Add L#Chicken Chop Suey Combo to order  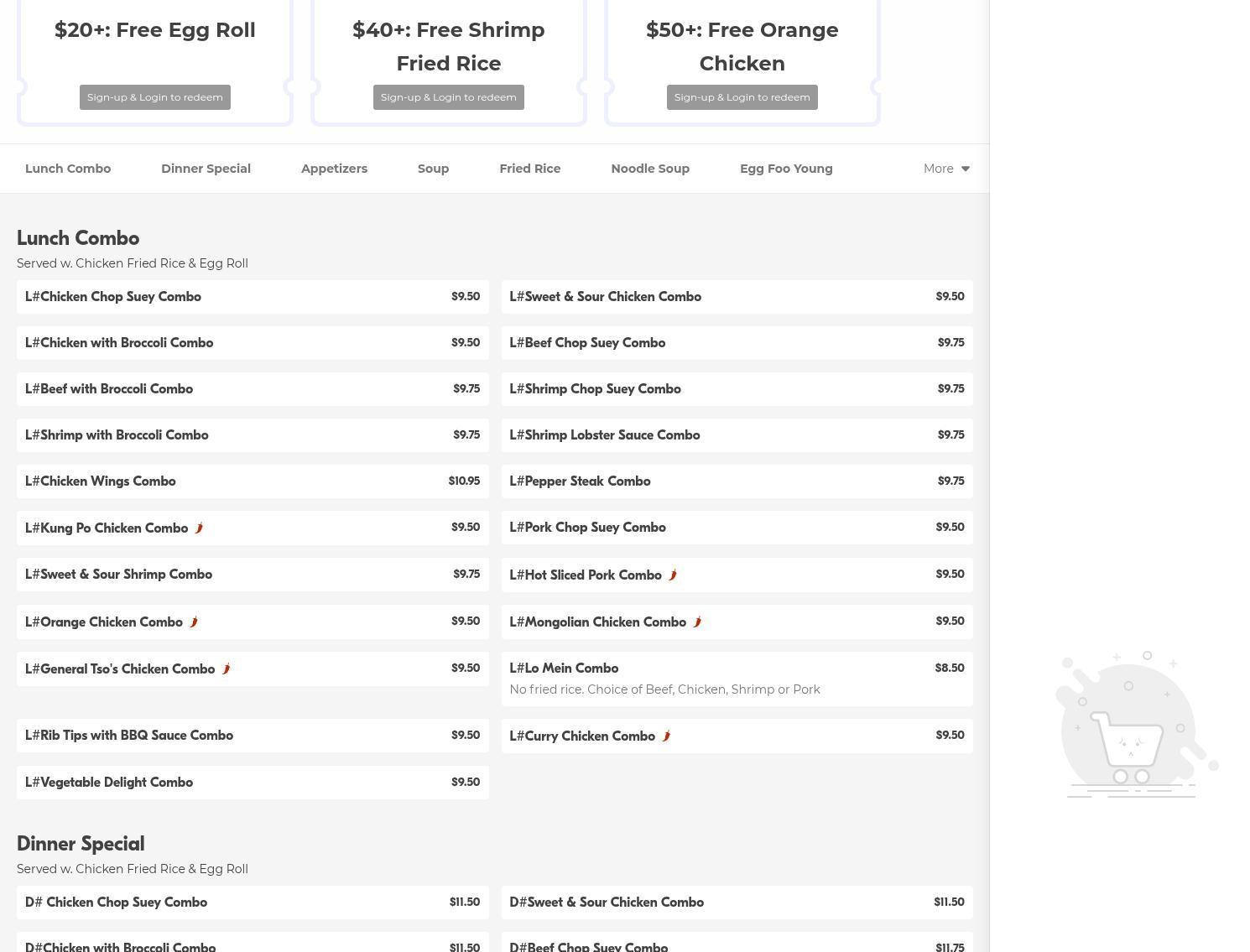coord(253,297)
